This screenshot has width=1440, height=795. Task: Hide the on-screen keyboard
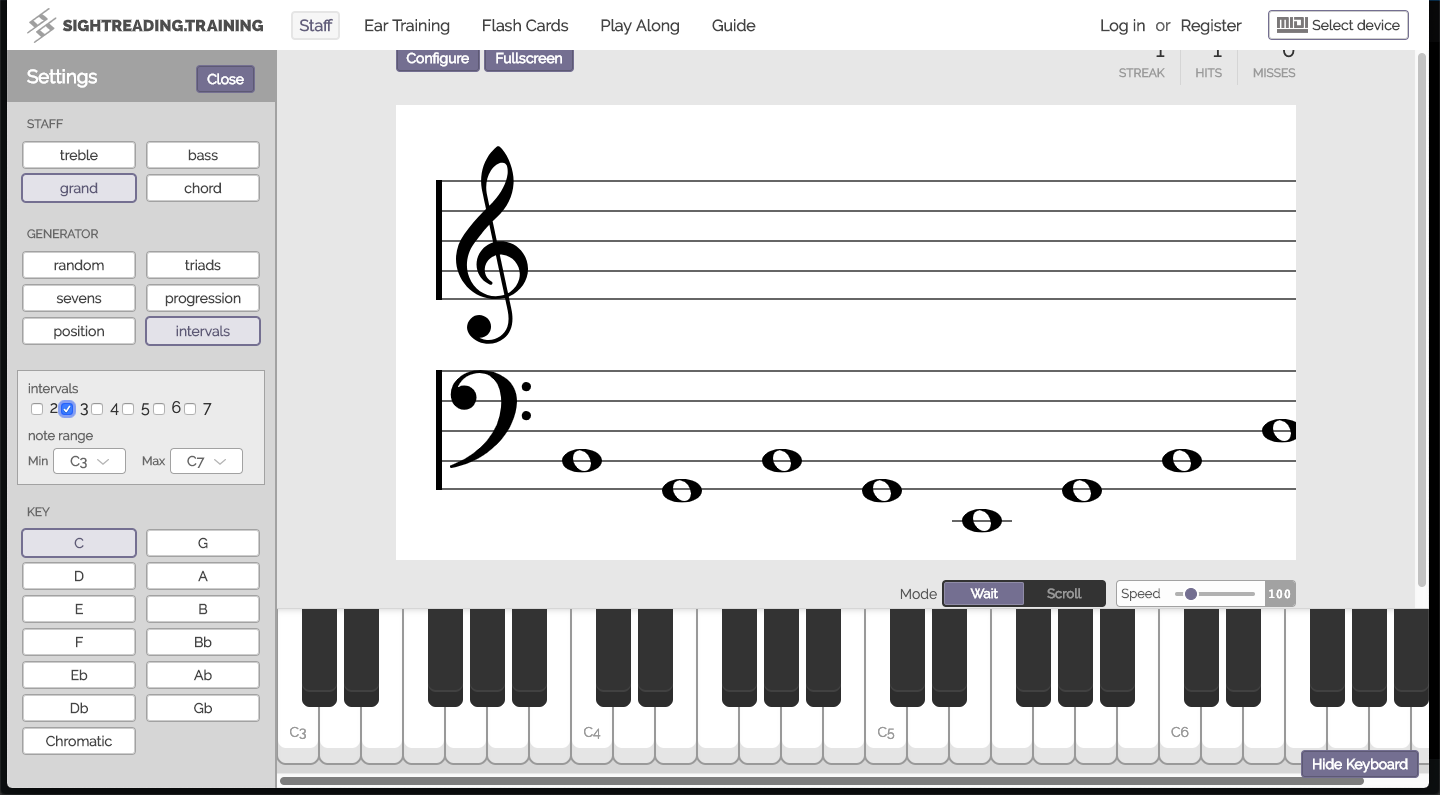point(1359,764)
